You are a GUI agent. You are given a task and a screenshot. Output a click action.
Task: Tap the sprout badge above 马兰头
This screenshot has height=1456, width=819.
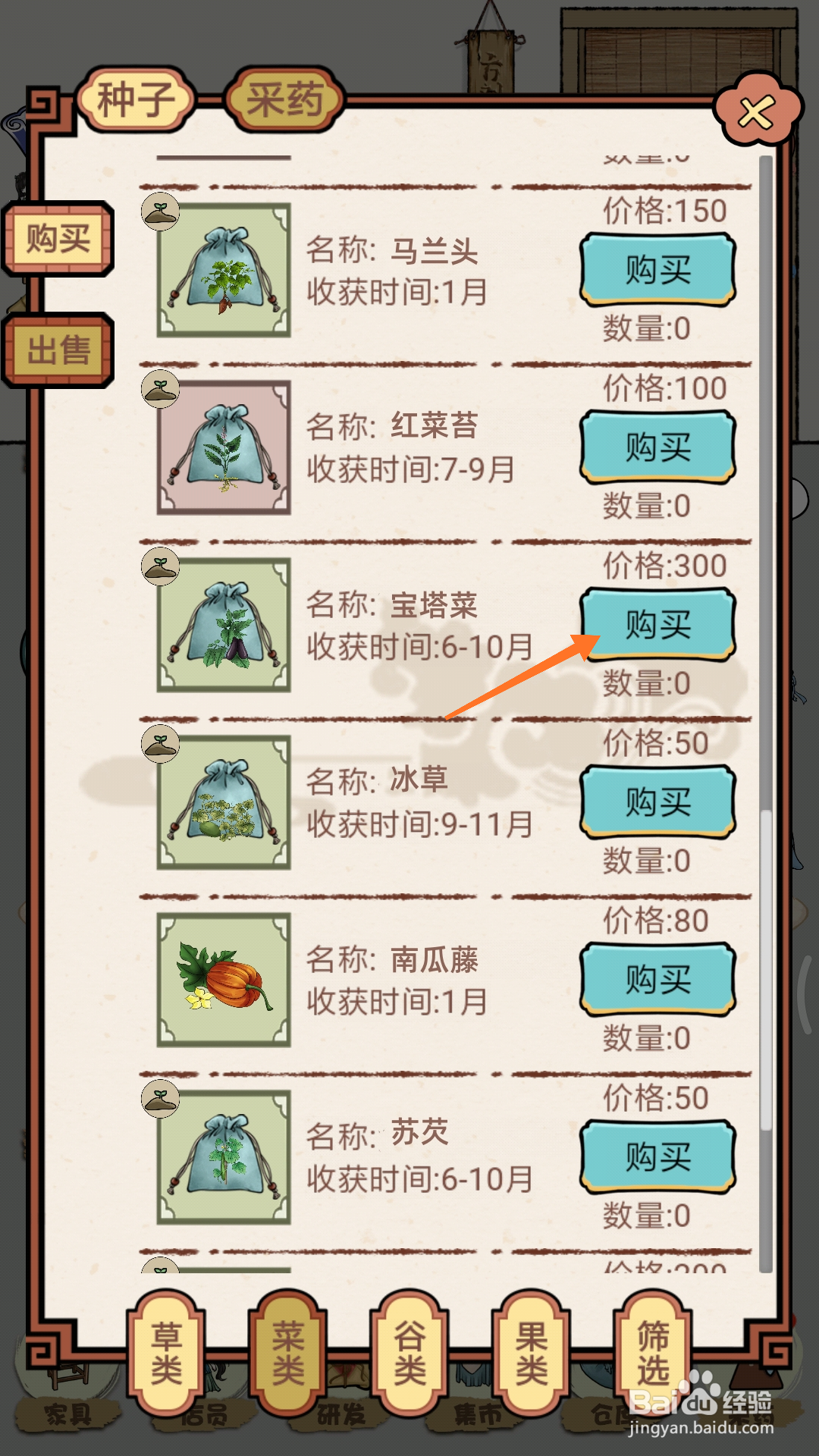tap(161, 212)
